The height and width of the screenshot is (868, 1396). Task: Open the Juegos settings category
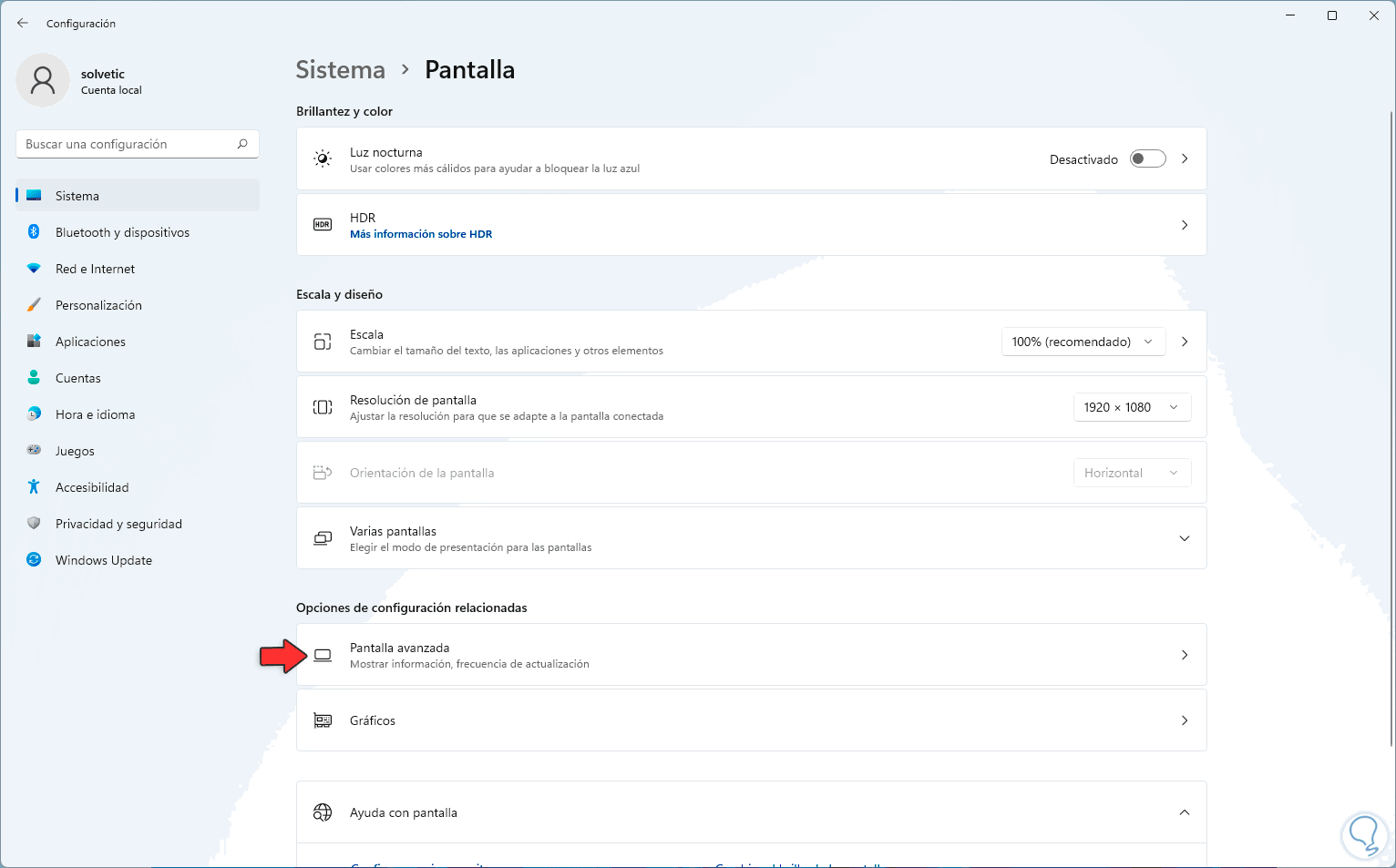[75, 451]
